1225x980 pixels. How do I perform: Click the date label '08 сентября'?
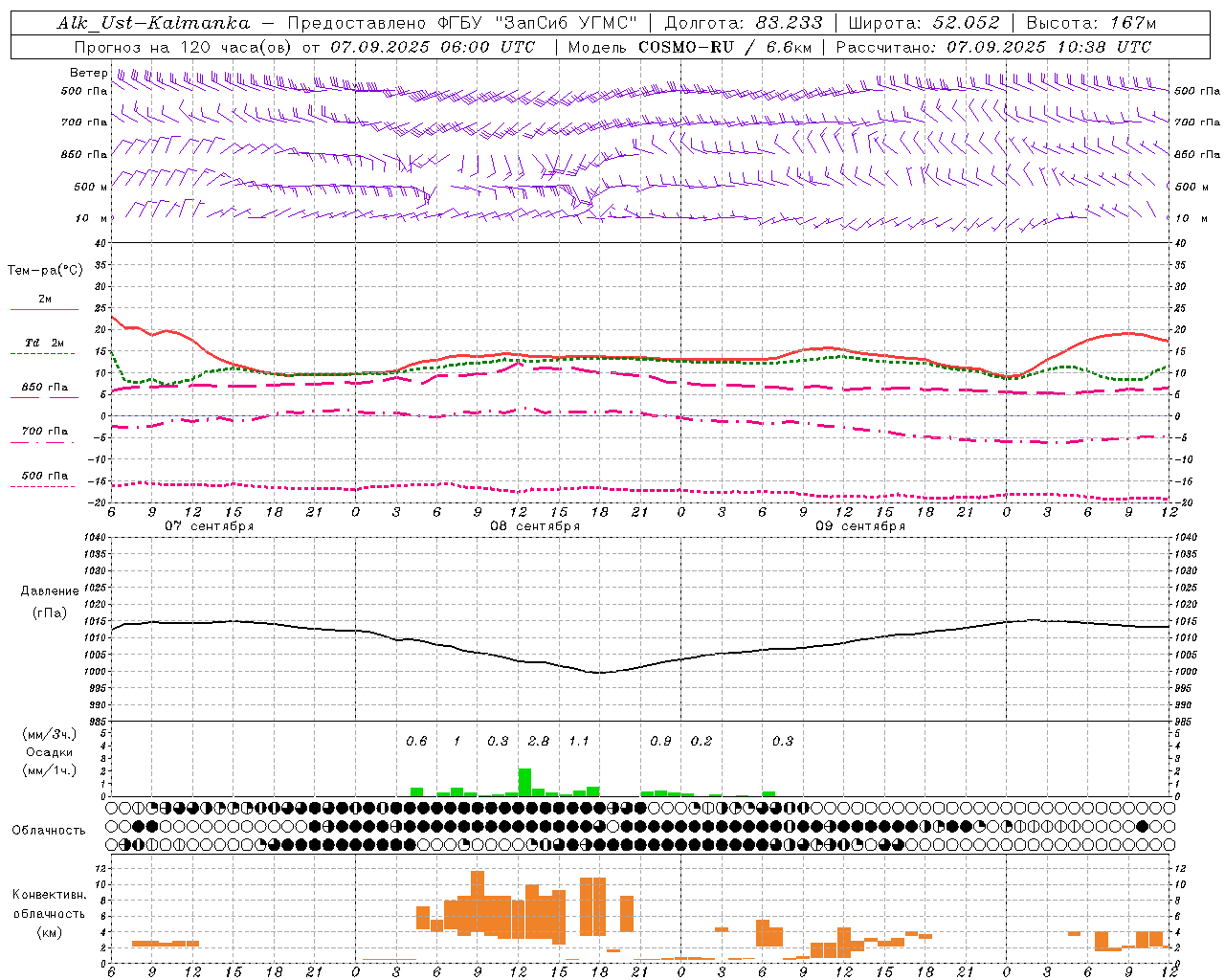pos(535,526)
